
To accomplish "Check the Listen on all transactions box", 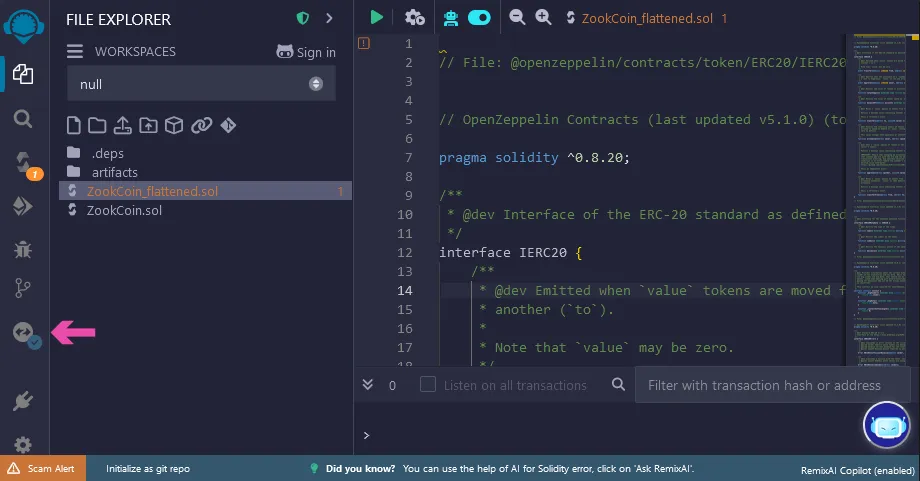I will [428, 384].
